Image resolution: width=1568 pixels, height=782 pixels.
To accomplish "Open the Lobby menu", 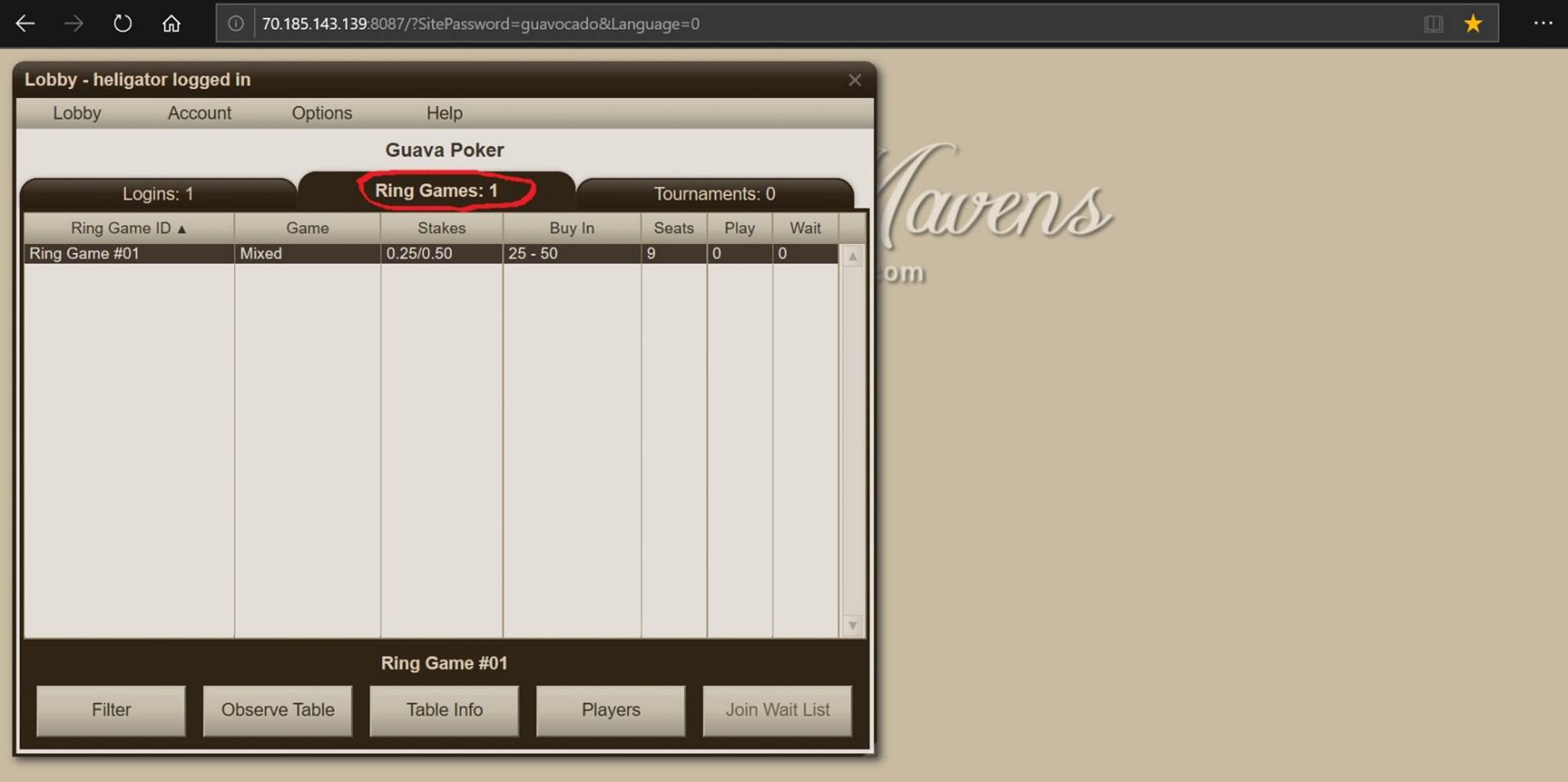I will point(77,113).
